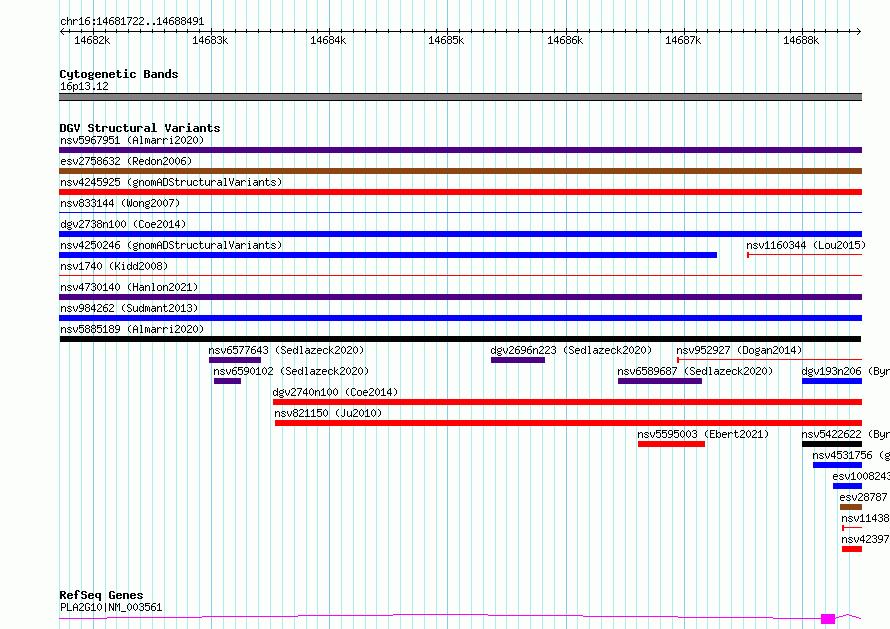This screenshot has width=890, height=629.
Task: Click the nsv4730140 (Hanlon2021) purple bar
Action: pos(460,297)
